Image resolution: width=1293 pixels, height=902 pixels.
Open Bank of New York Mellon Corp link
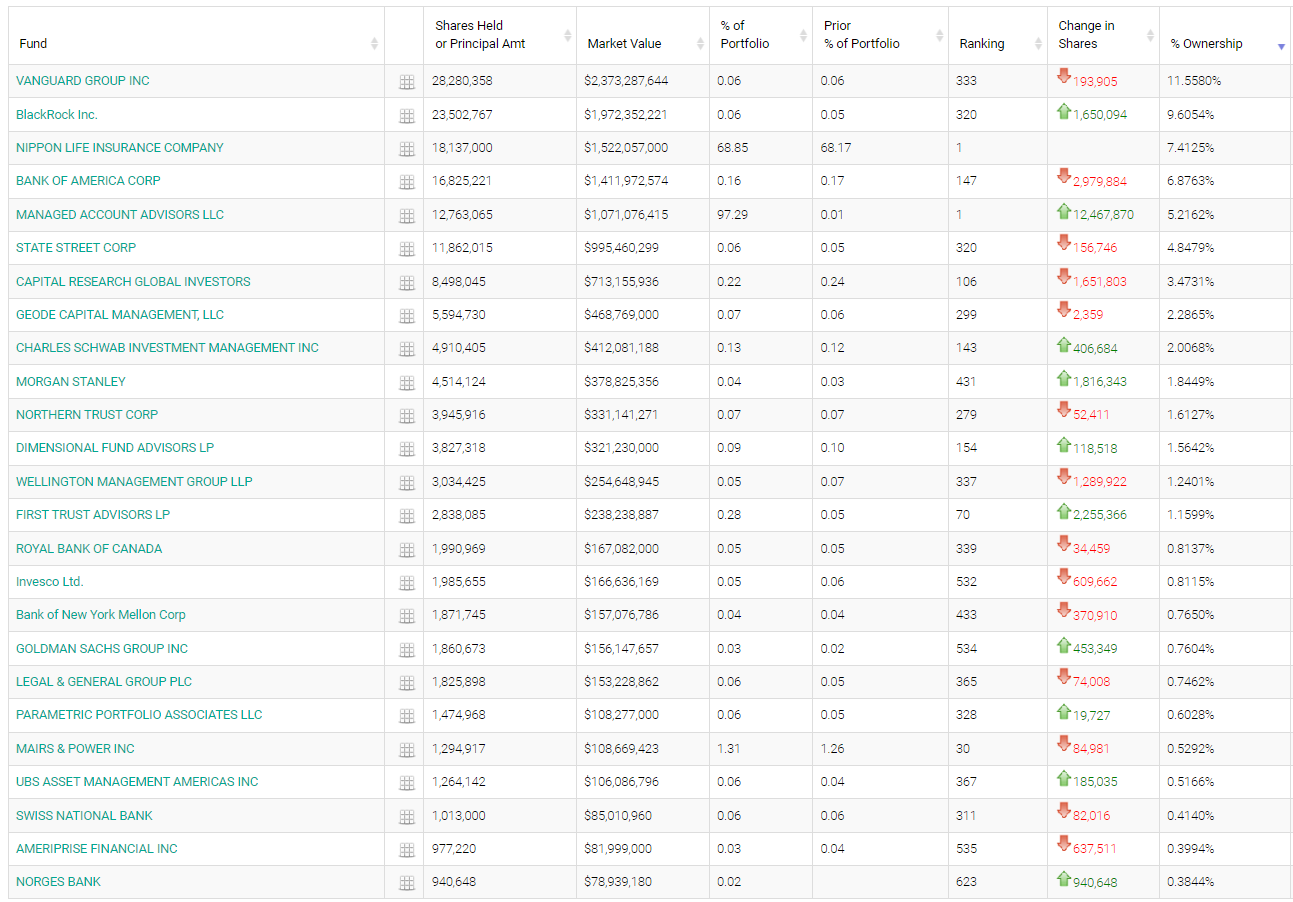[x=101, y=615]
